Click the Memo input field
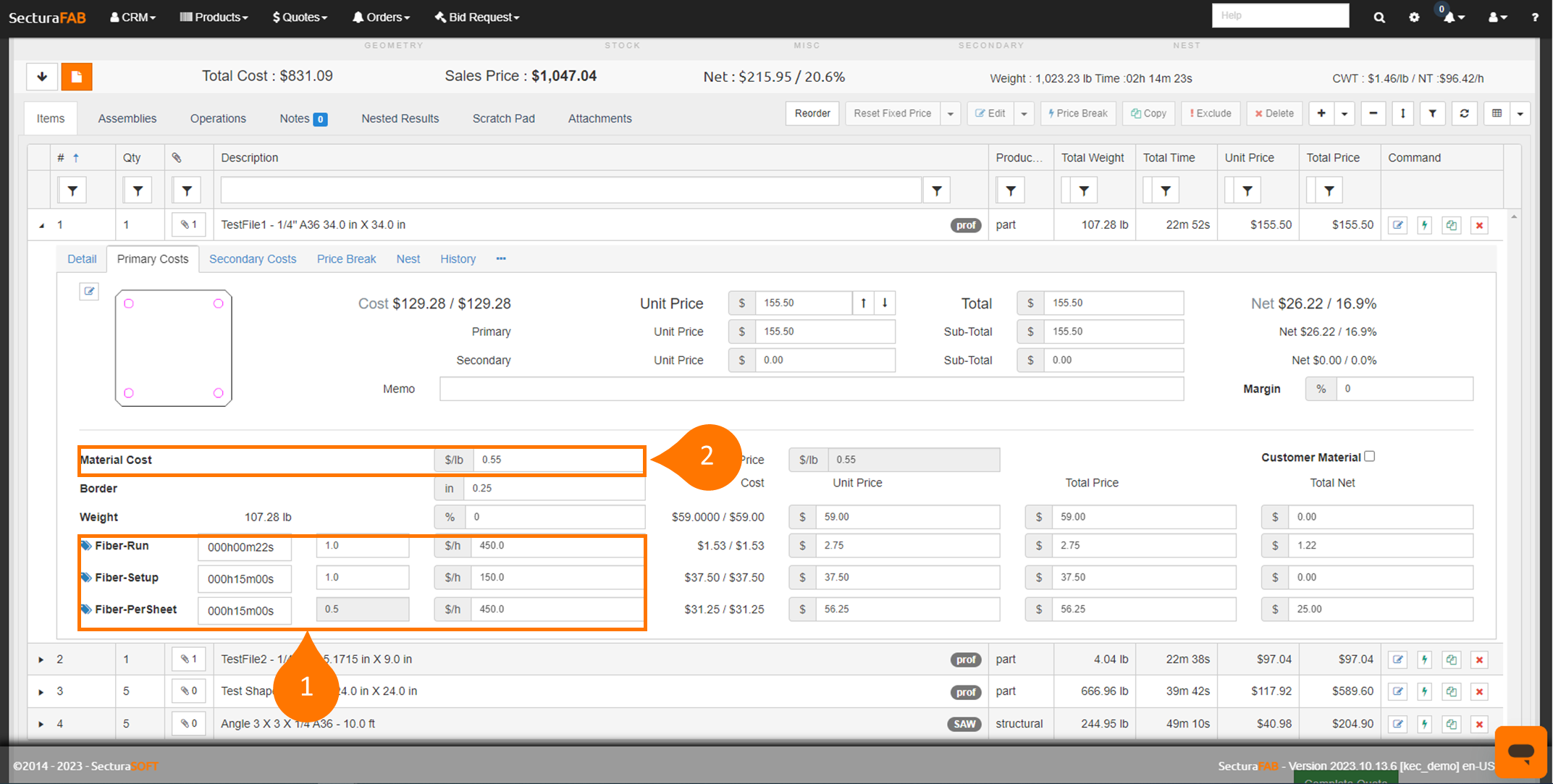The image size is (1553, 784). (x=811, y=389)
